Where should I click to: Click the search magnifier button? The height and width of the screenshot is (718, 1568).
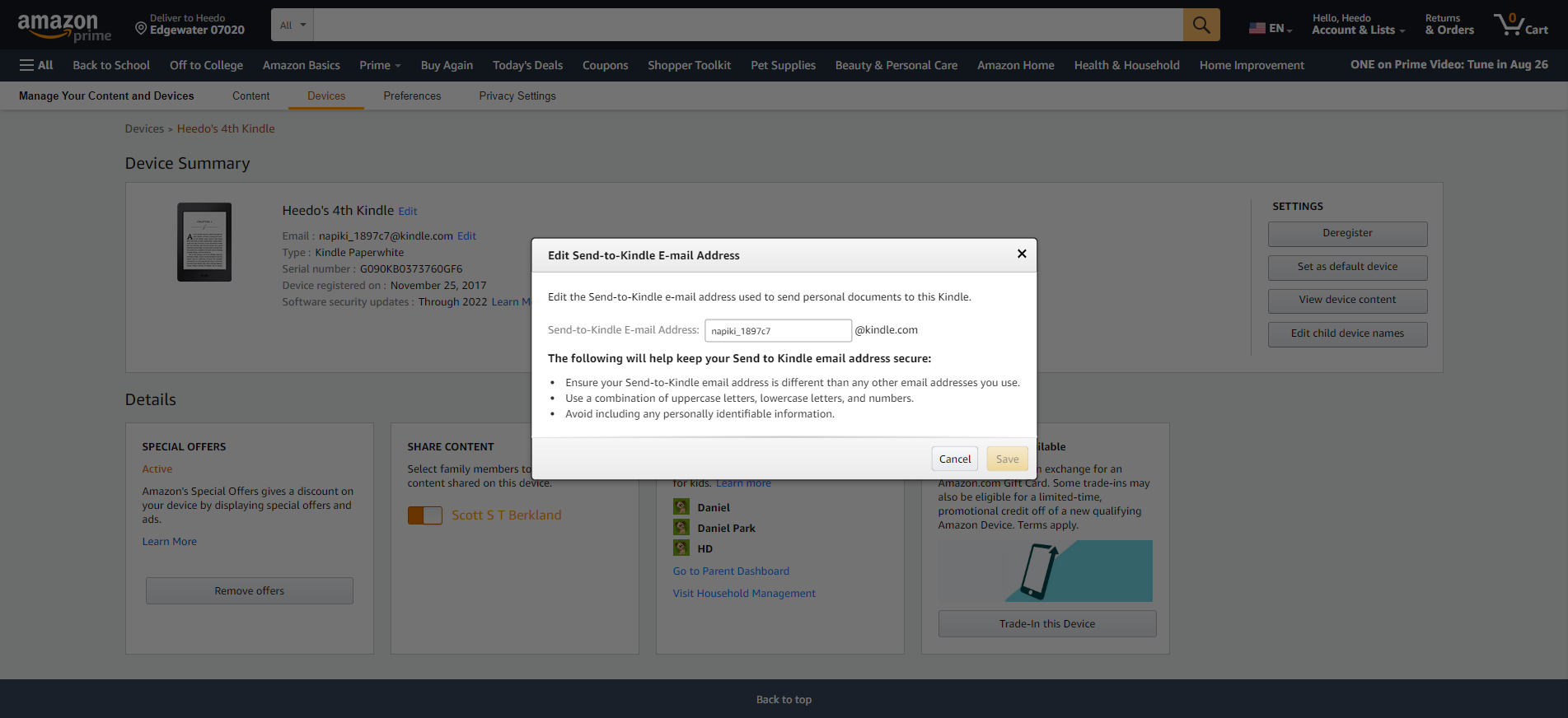click(1201, 25)
